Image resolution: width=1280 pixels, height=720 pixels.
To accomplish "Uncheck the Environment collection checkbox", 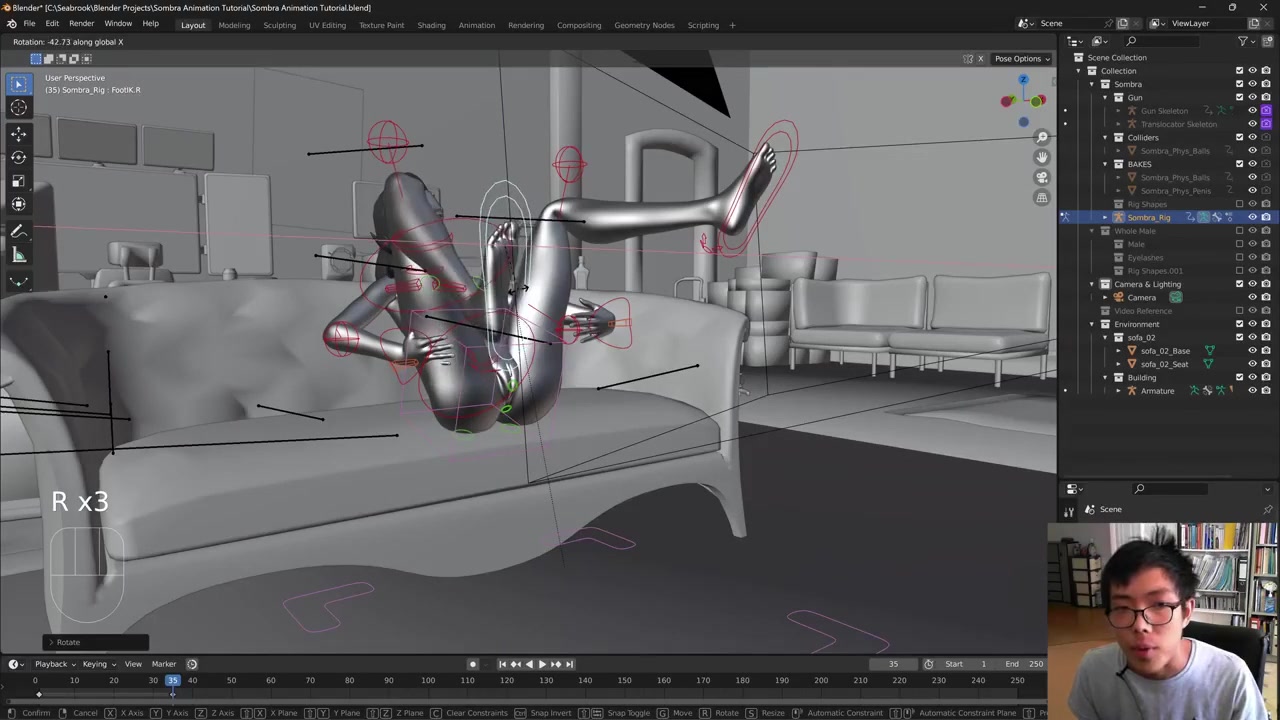I will tap(1239, 324).
